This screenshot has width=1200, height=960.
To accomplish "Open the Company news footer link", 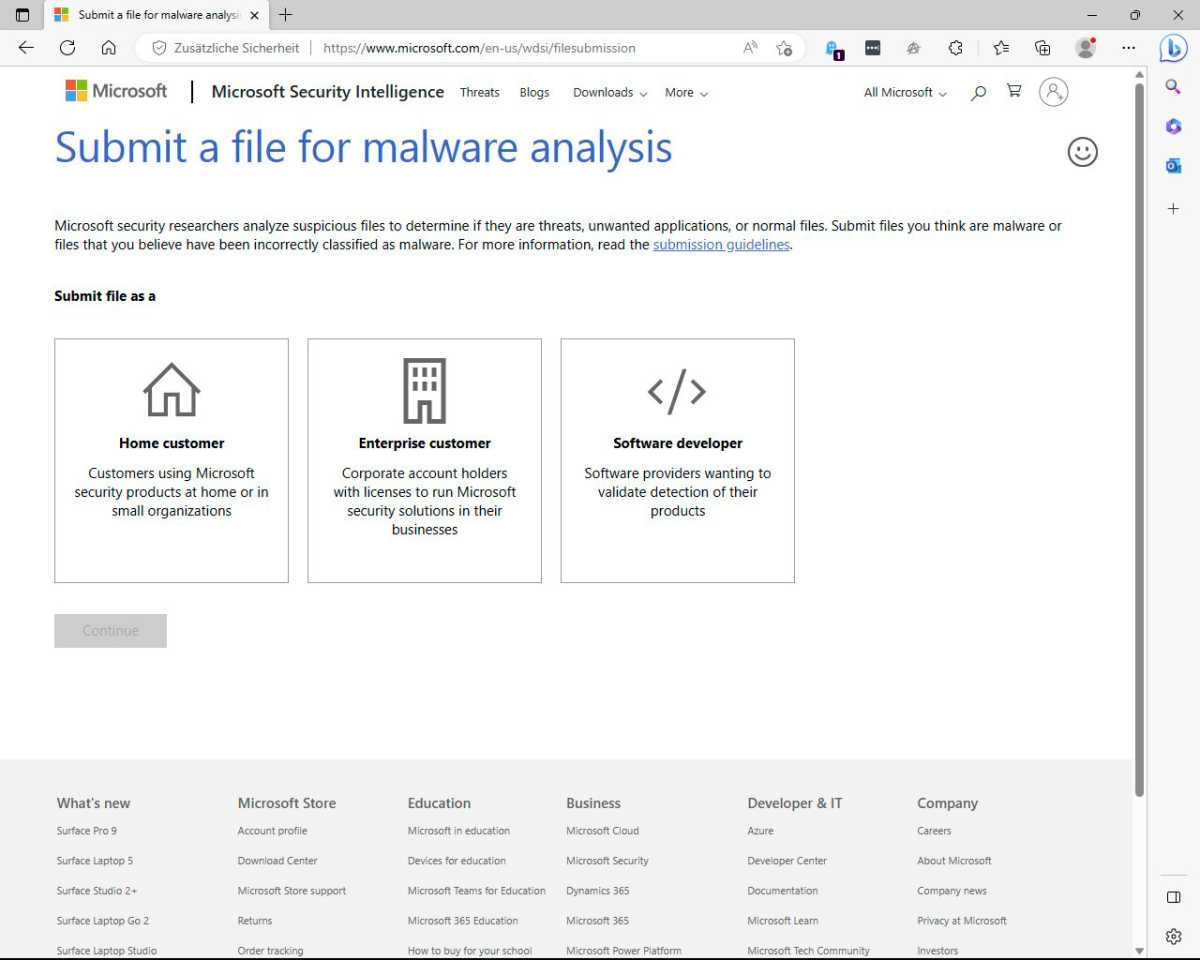I will click(952, 891).
